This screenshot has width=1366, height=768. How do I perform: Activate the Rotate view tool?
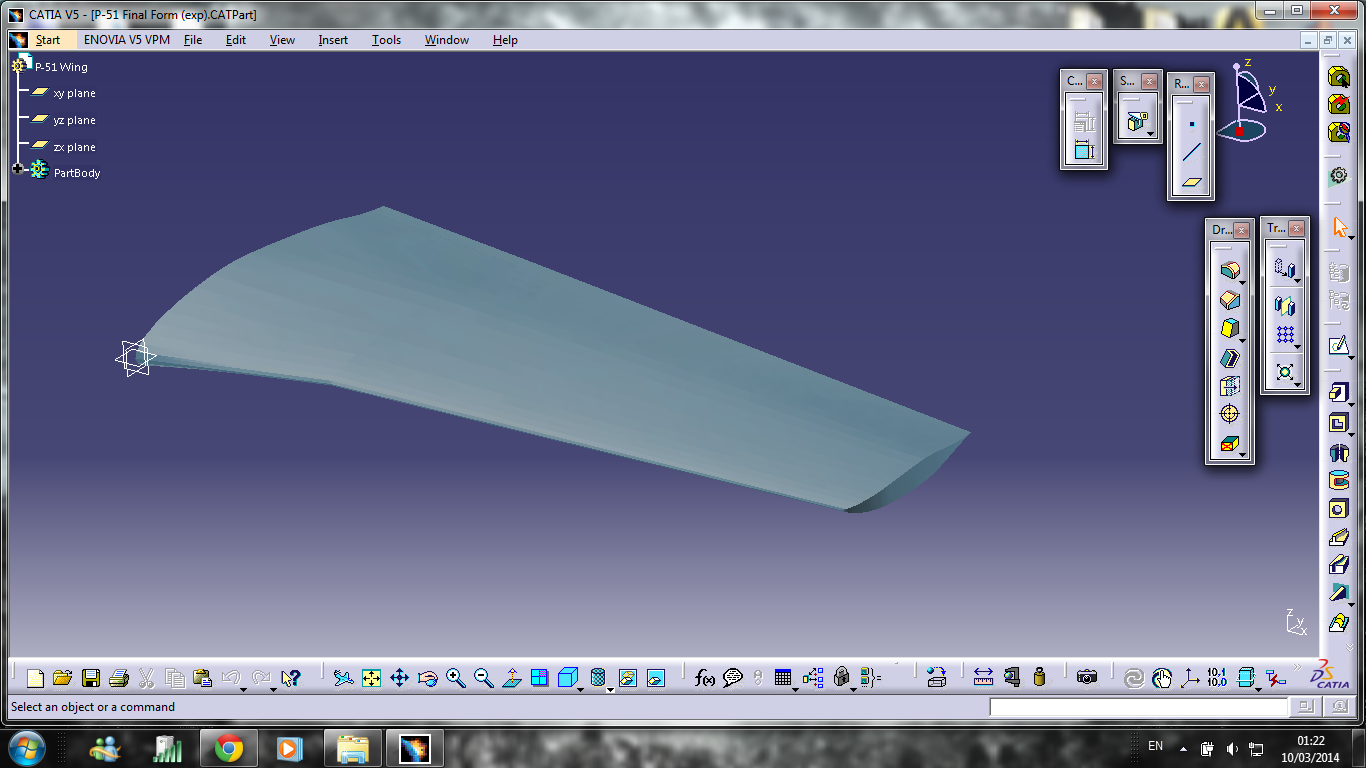[426, 678]
